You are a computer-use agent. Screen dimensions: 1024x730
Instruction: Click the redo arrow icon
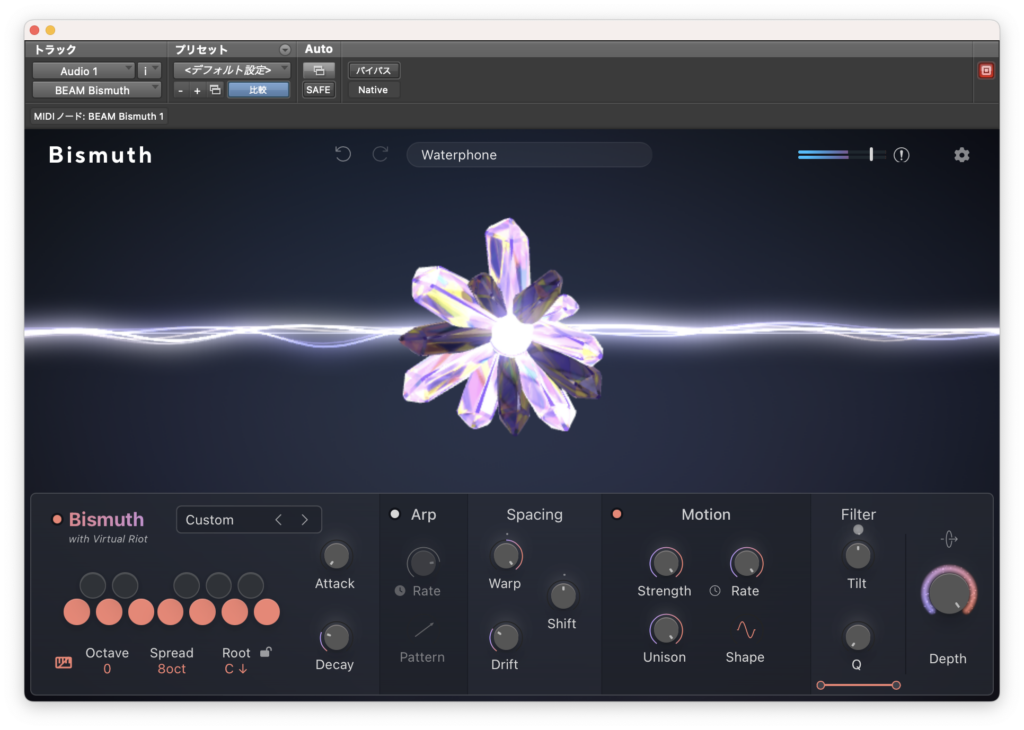[x=380, y=155]
